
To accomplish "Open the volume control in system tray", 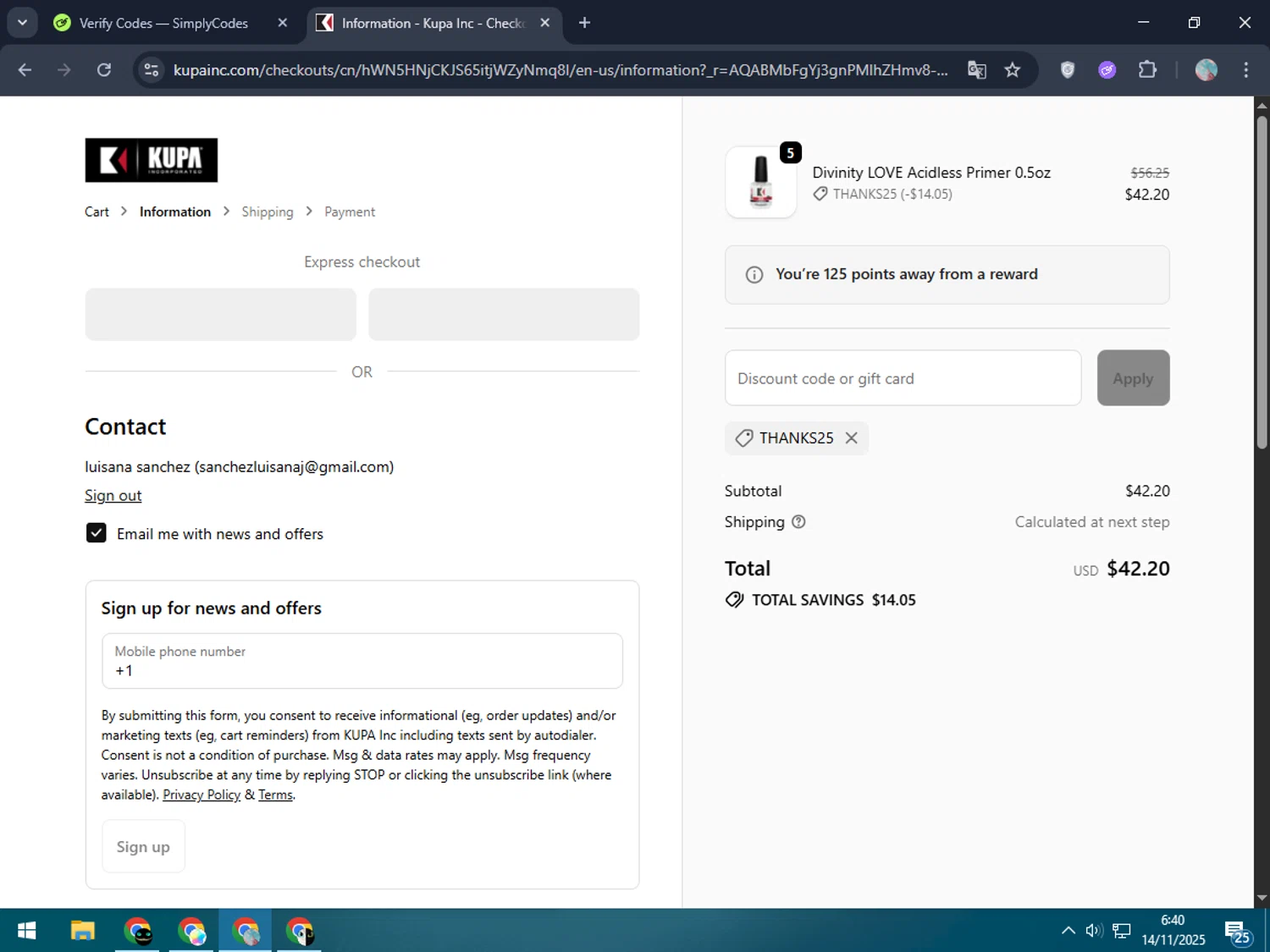I will point(1094,931).
